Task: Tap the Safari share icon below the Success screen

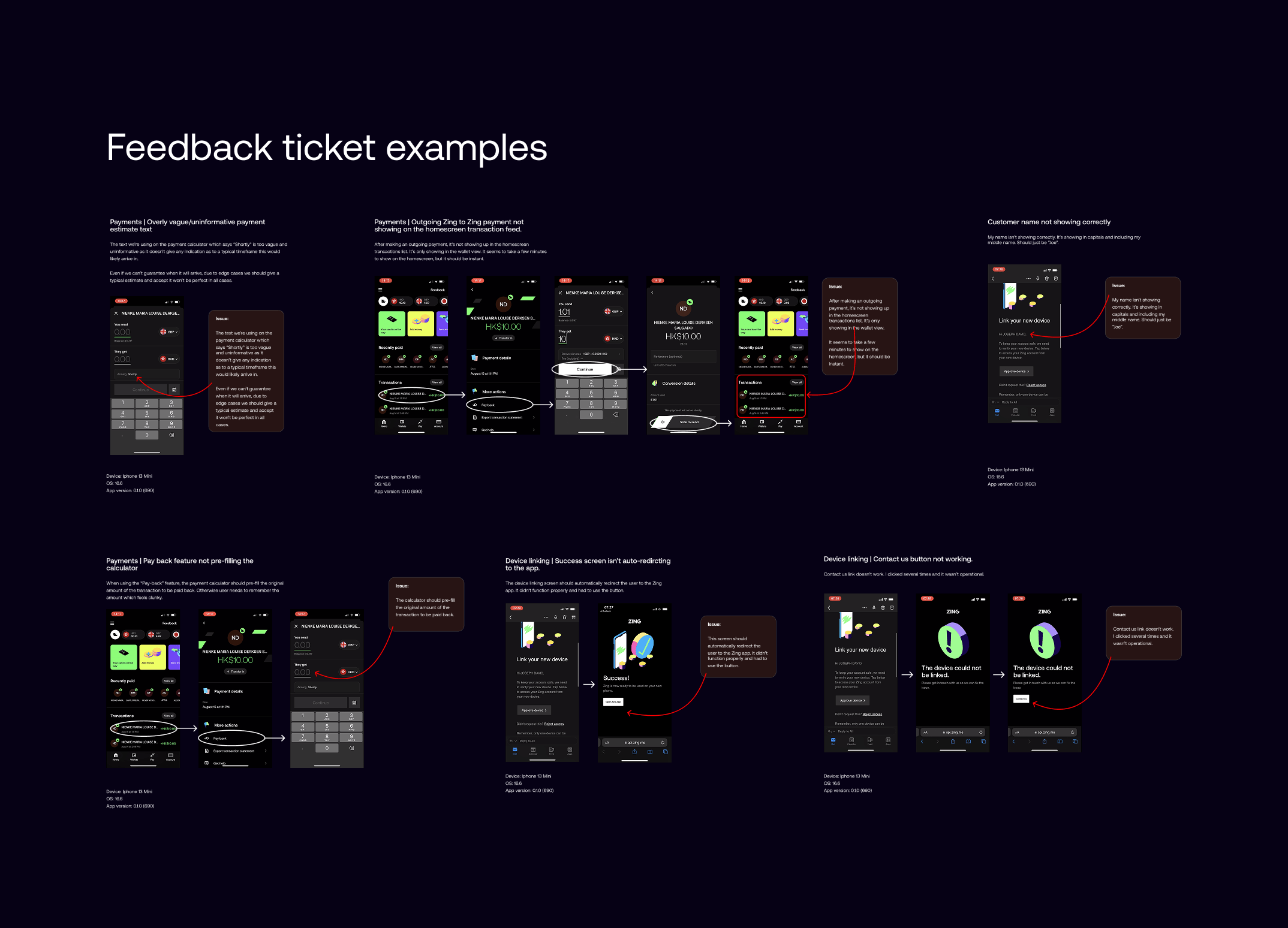Action: coord(635,752)
